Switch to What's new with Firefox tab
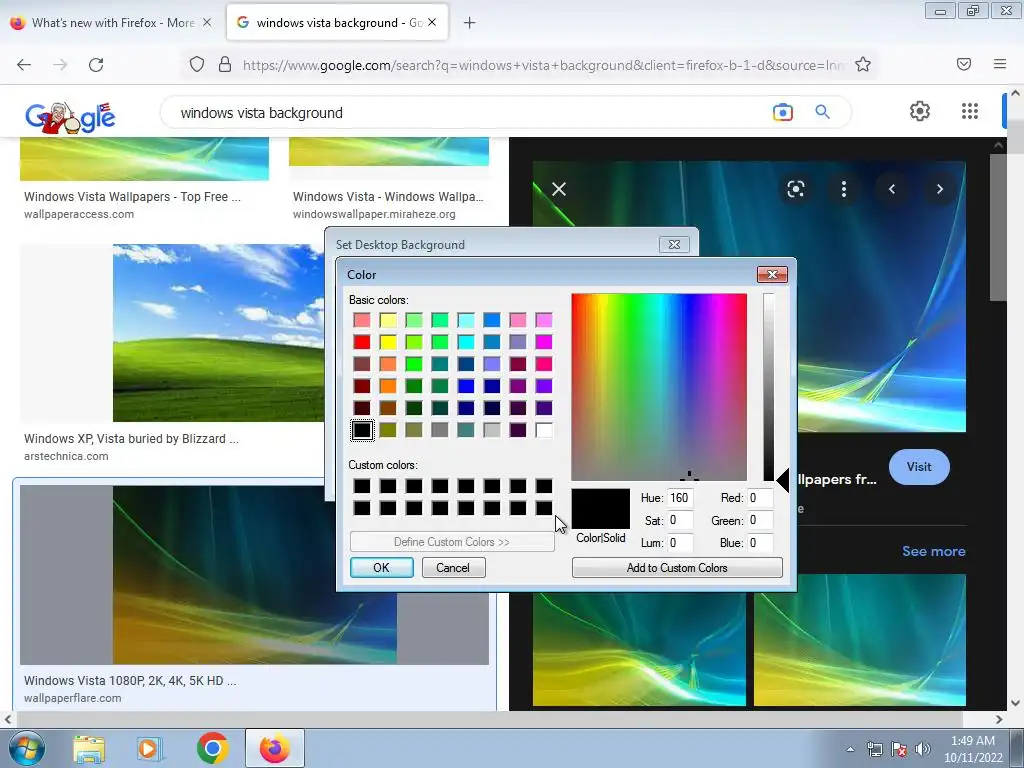 coord(112,23)
